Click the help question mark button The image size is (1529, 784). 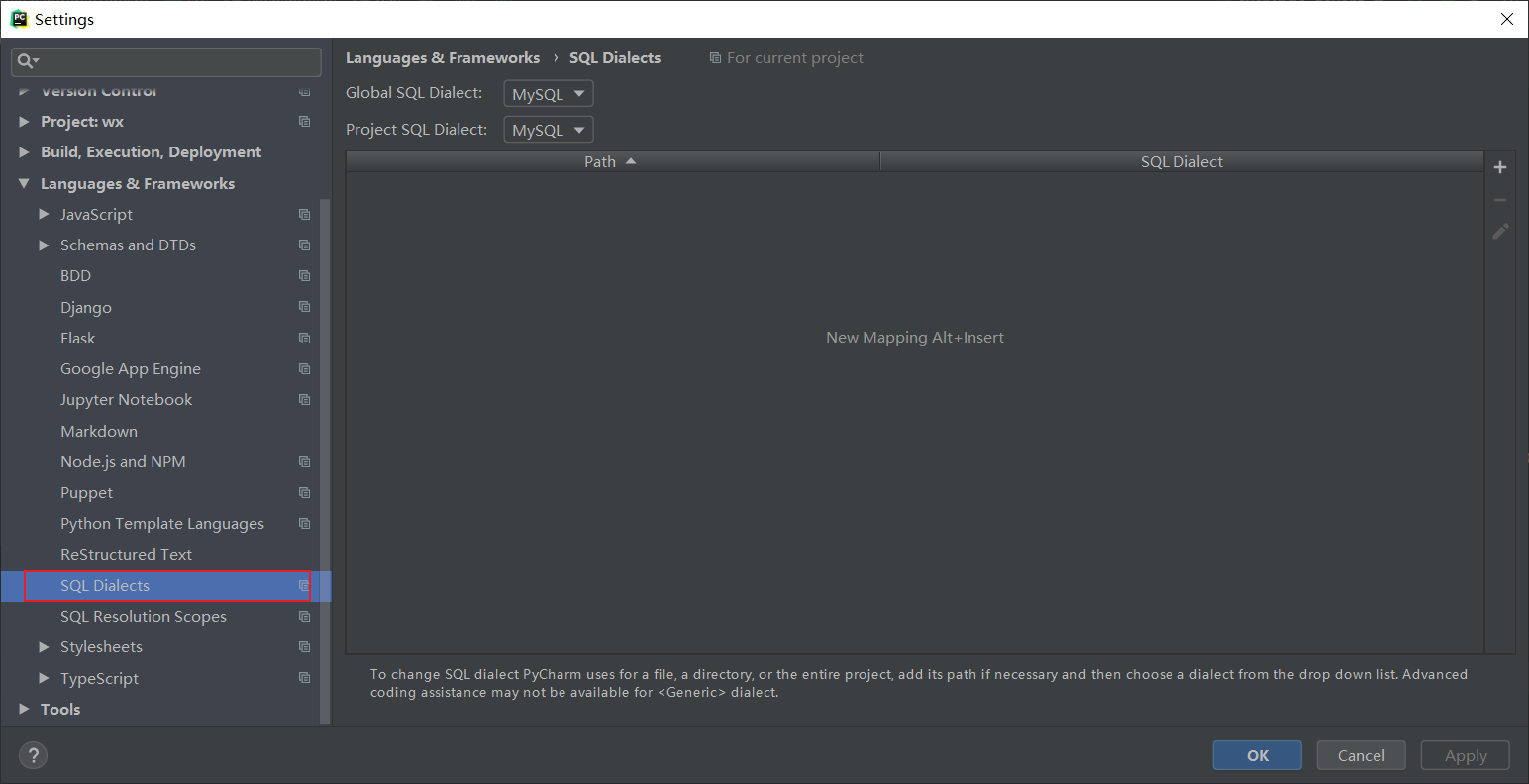(x=33, y=755)
